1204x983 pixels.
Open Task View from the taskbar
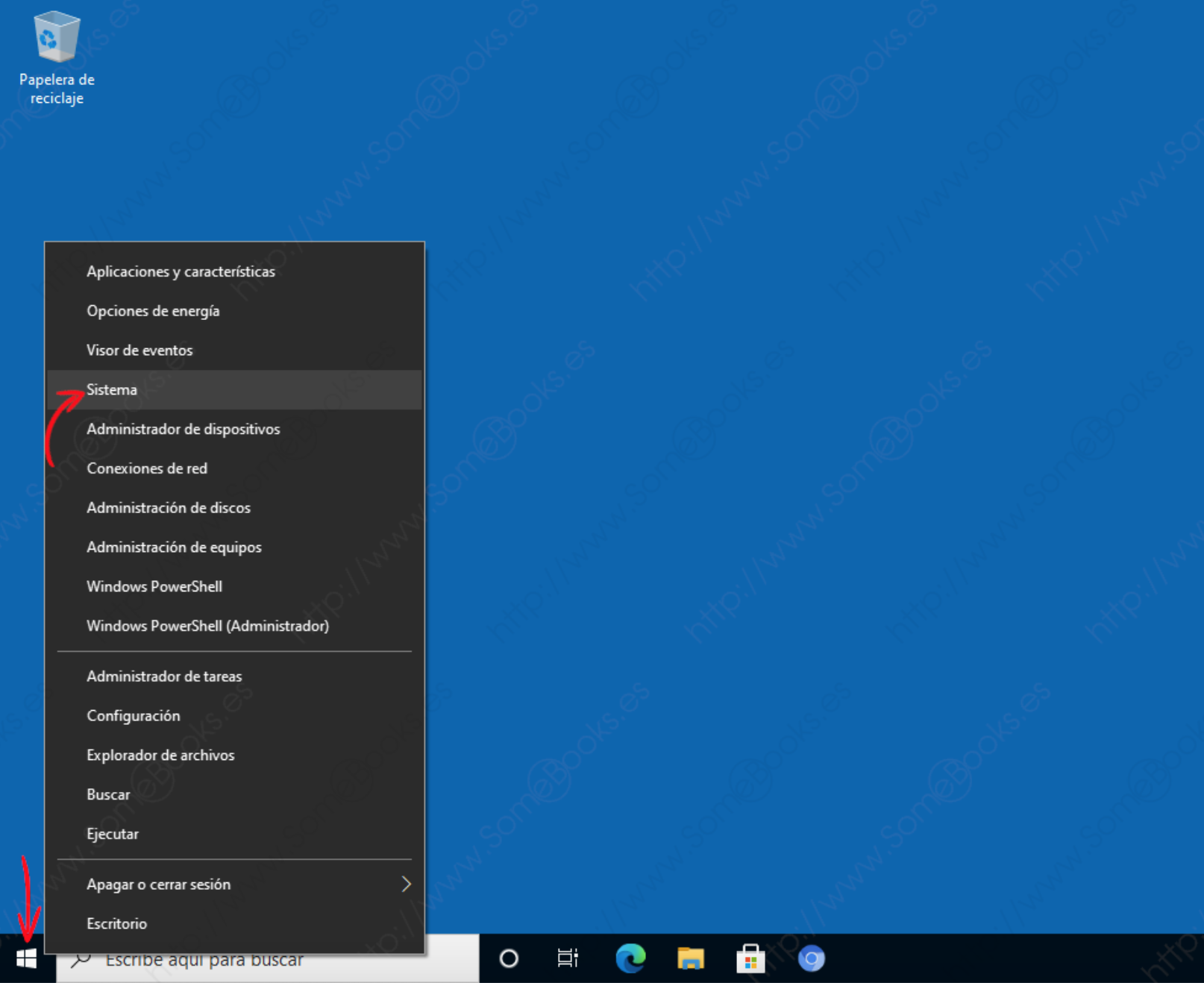pyautogui.click(x=568, y=958)
